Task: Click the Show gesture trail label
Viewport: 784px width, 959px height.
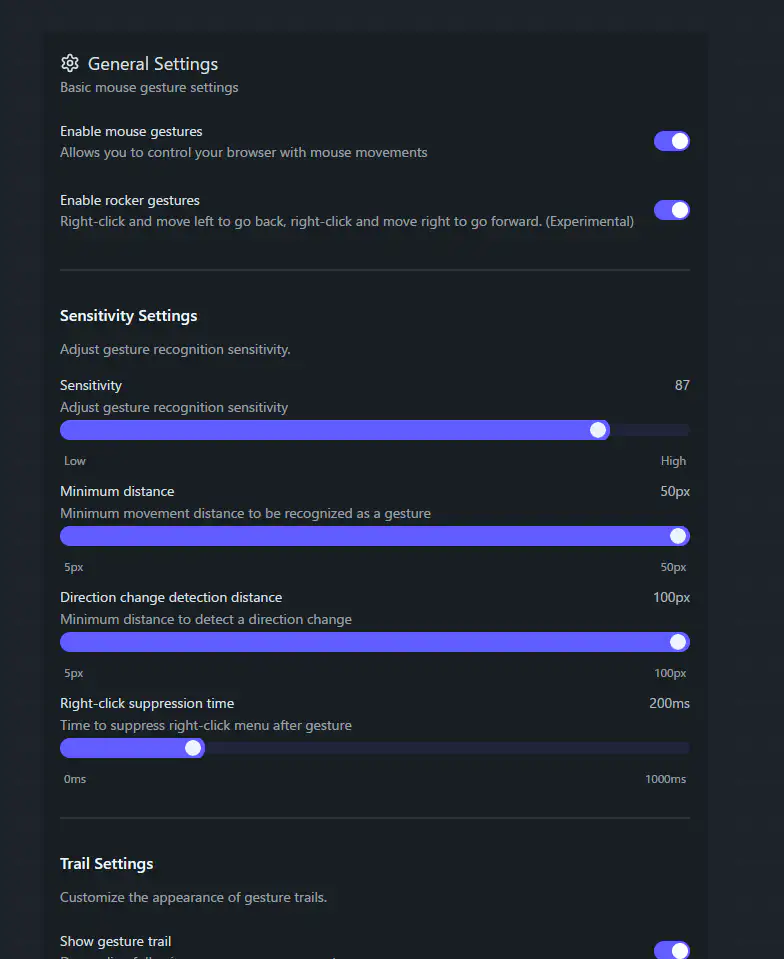Action: pos(115,941)
